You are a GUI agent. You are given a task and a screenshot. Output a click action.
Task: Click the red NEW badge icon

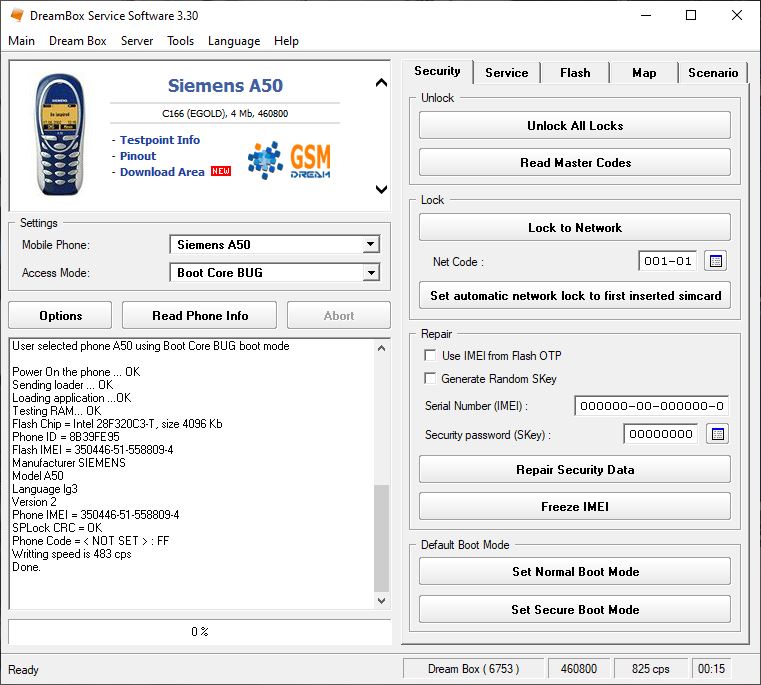[220, 172]
